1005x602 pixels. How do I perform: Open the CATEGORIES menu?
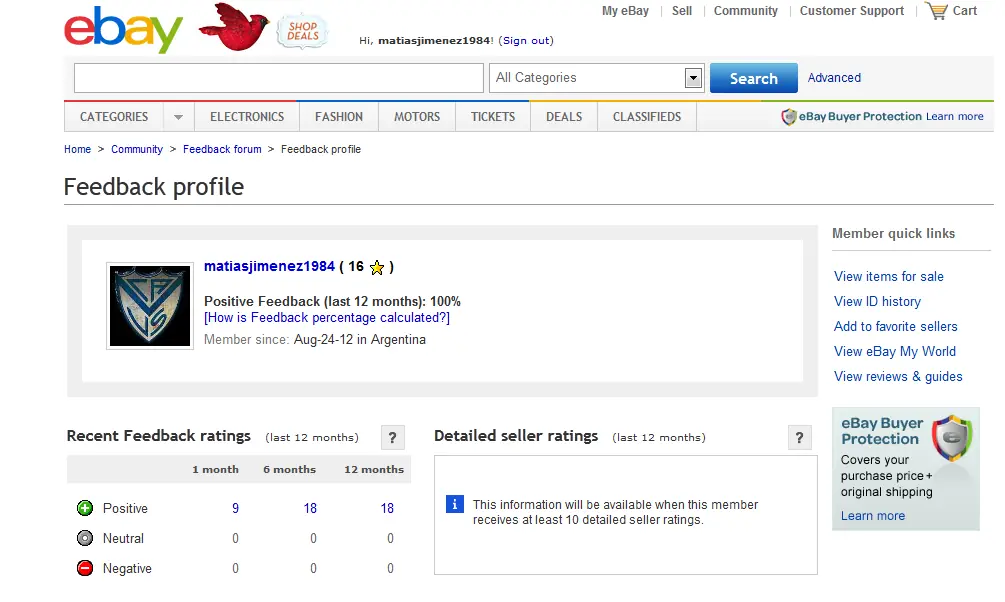click(114, 117)
